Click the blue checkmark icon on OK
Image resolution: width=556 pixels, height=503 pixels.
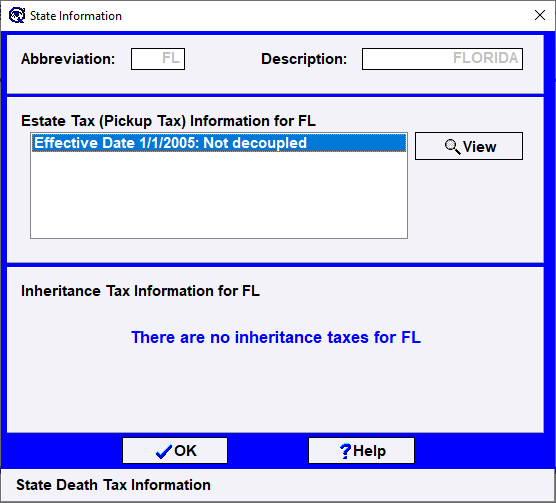tap(163, 452)
